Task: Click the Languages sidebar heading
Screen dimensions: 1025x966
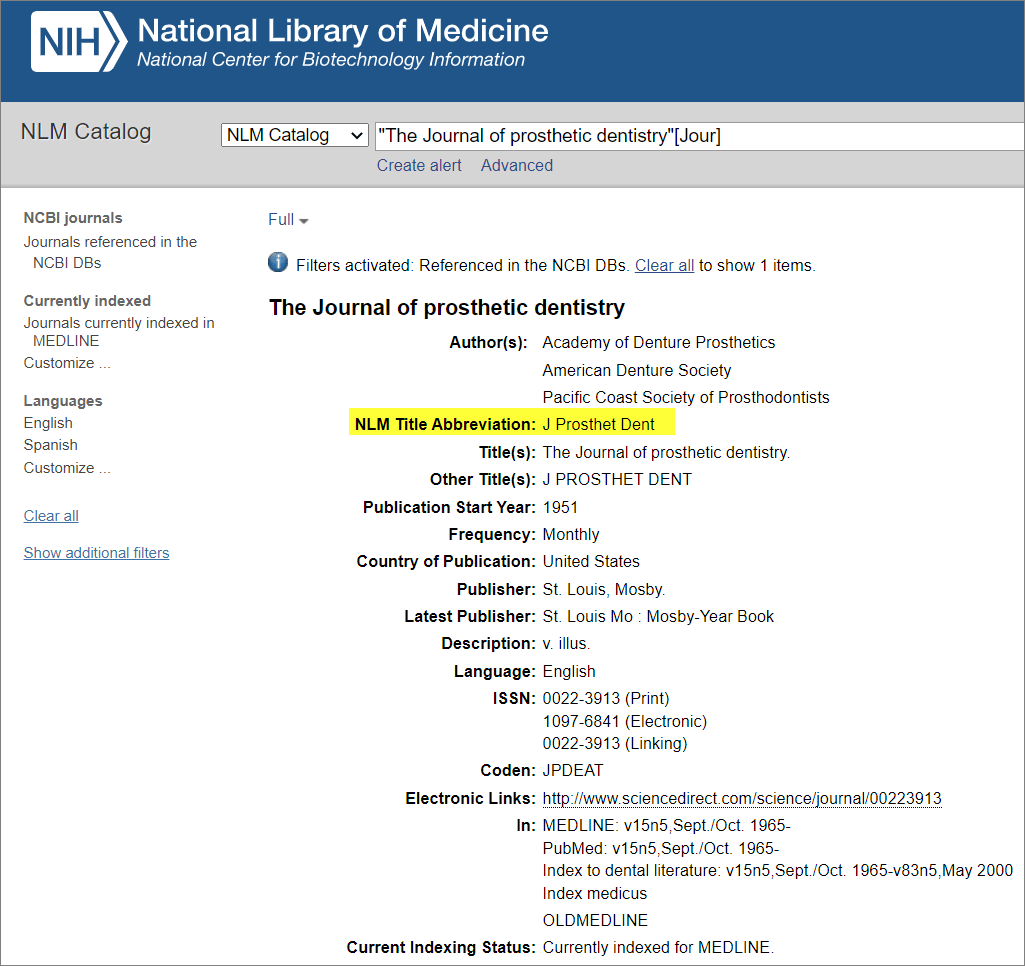Action: 63,401
